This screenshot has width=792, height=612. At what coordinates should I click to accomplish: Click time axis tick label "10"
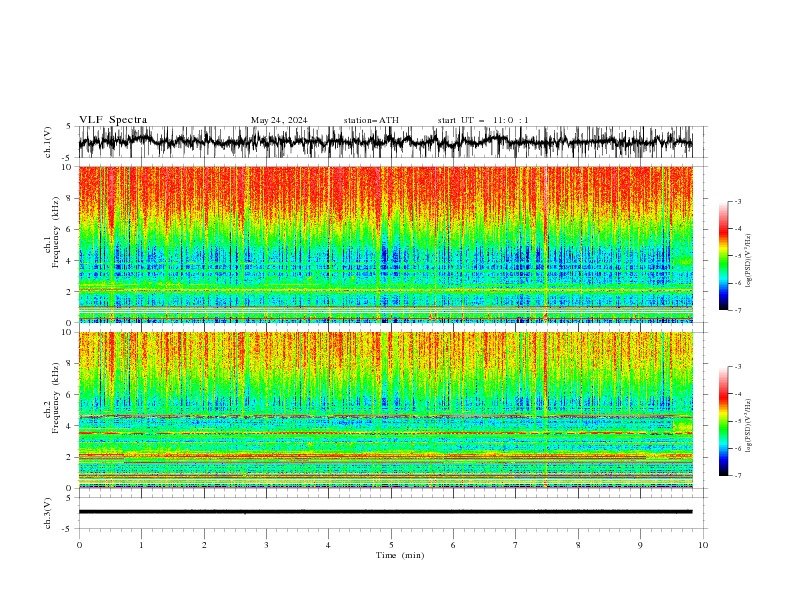point(703,545)
